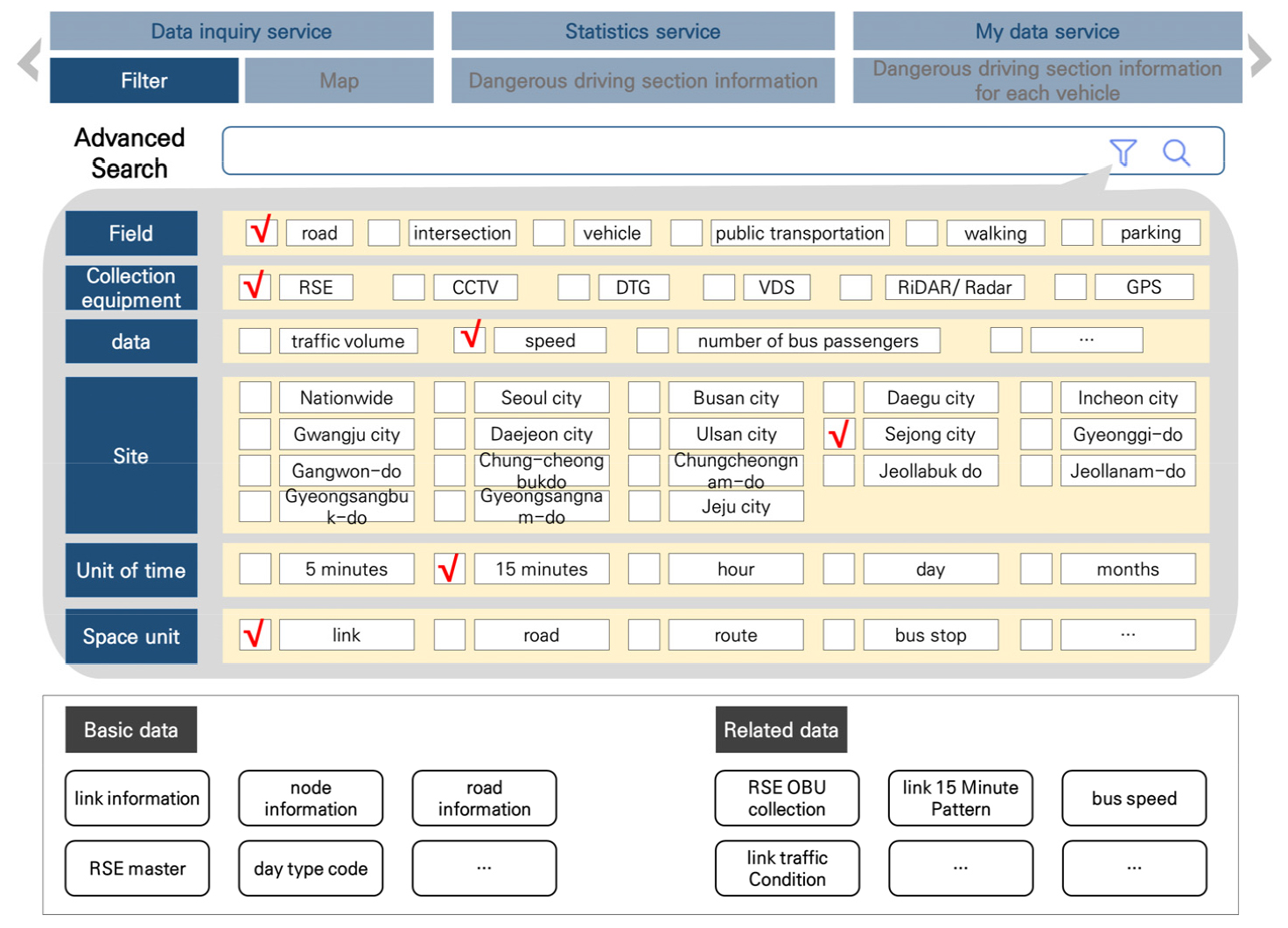Open Dangerous driving section information tab
Viewport: 1288px width, 928px height.
[643, 80]
